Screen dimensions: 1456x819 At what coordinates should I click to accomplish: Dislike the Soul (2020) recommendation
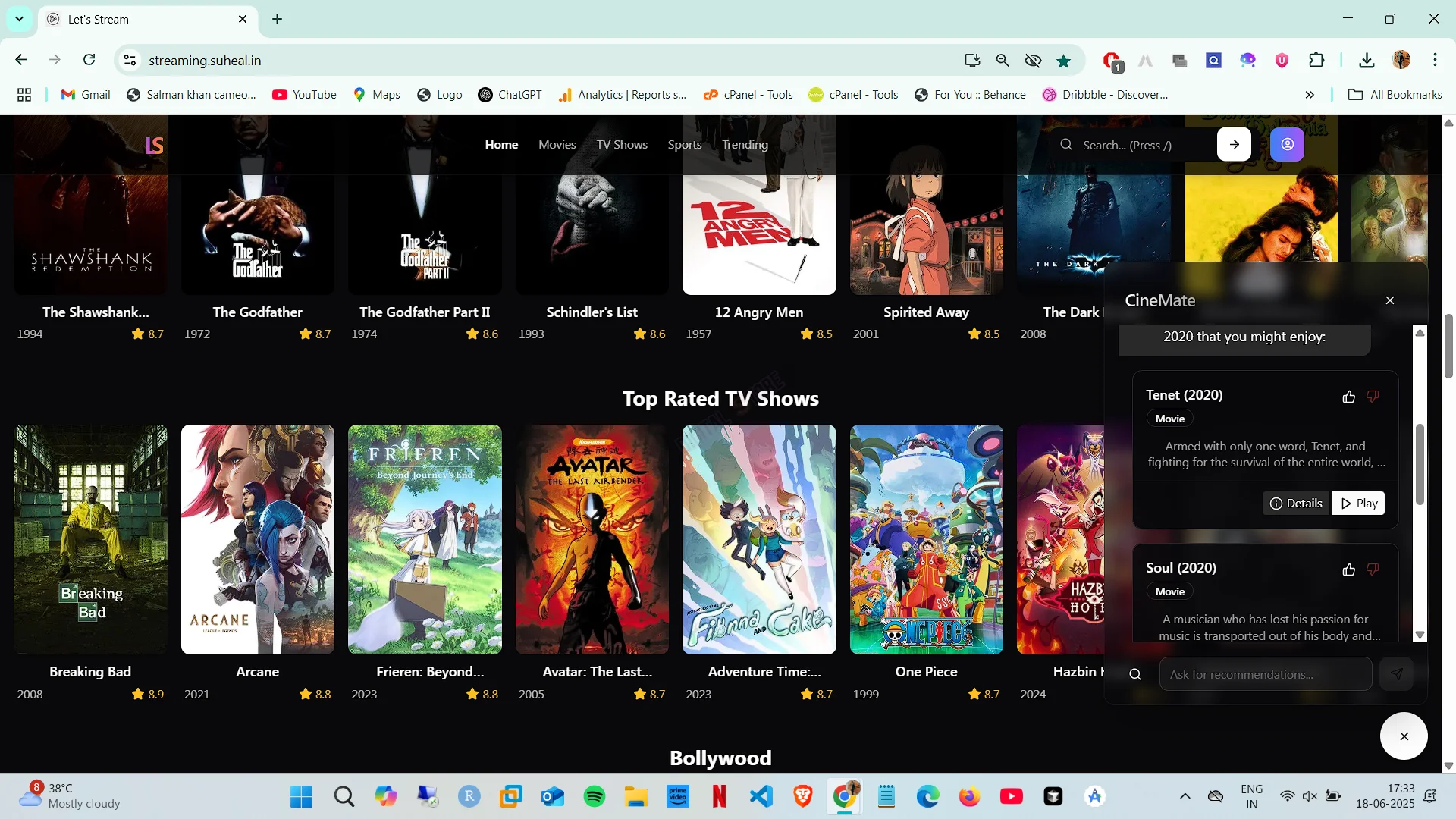pyautogui.click(x=1373, y=570)
